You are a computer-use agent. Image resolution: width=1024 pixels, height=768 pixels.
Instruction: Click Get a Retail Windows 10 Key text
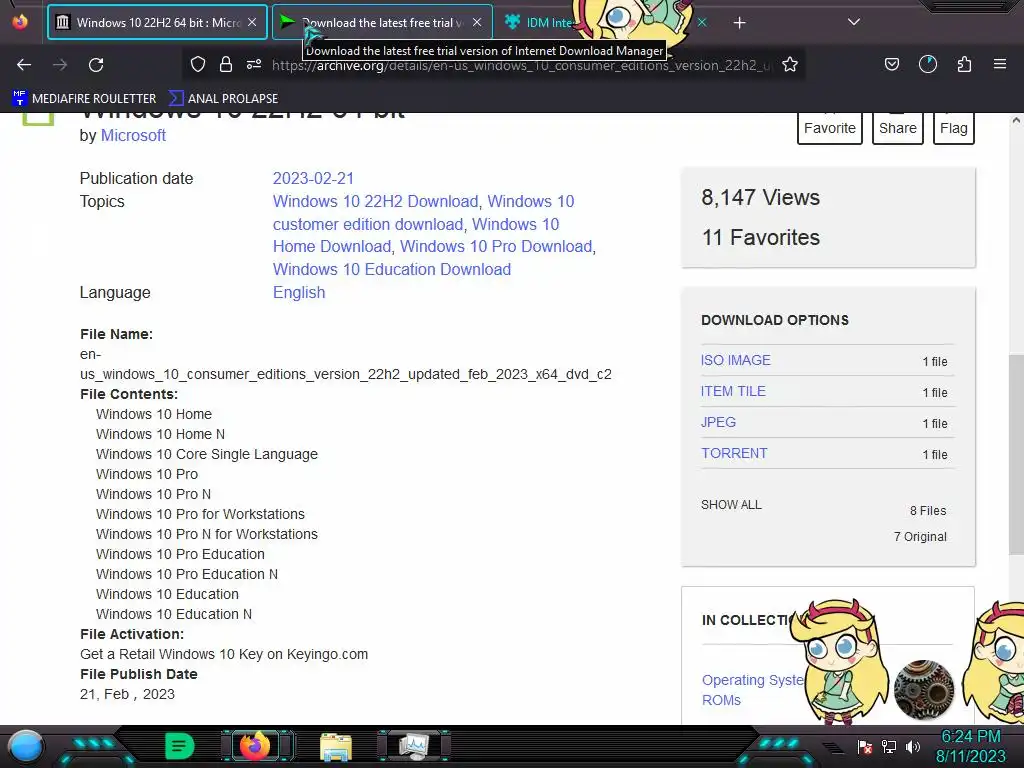(224, 654)
